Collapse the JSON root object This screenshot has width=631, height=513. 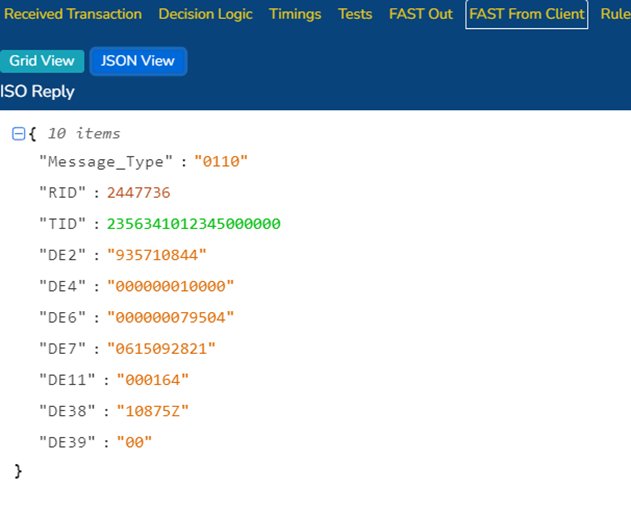pyautogui.click(x=19, y=134)
